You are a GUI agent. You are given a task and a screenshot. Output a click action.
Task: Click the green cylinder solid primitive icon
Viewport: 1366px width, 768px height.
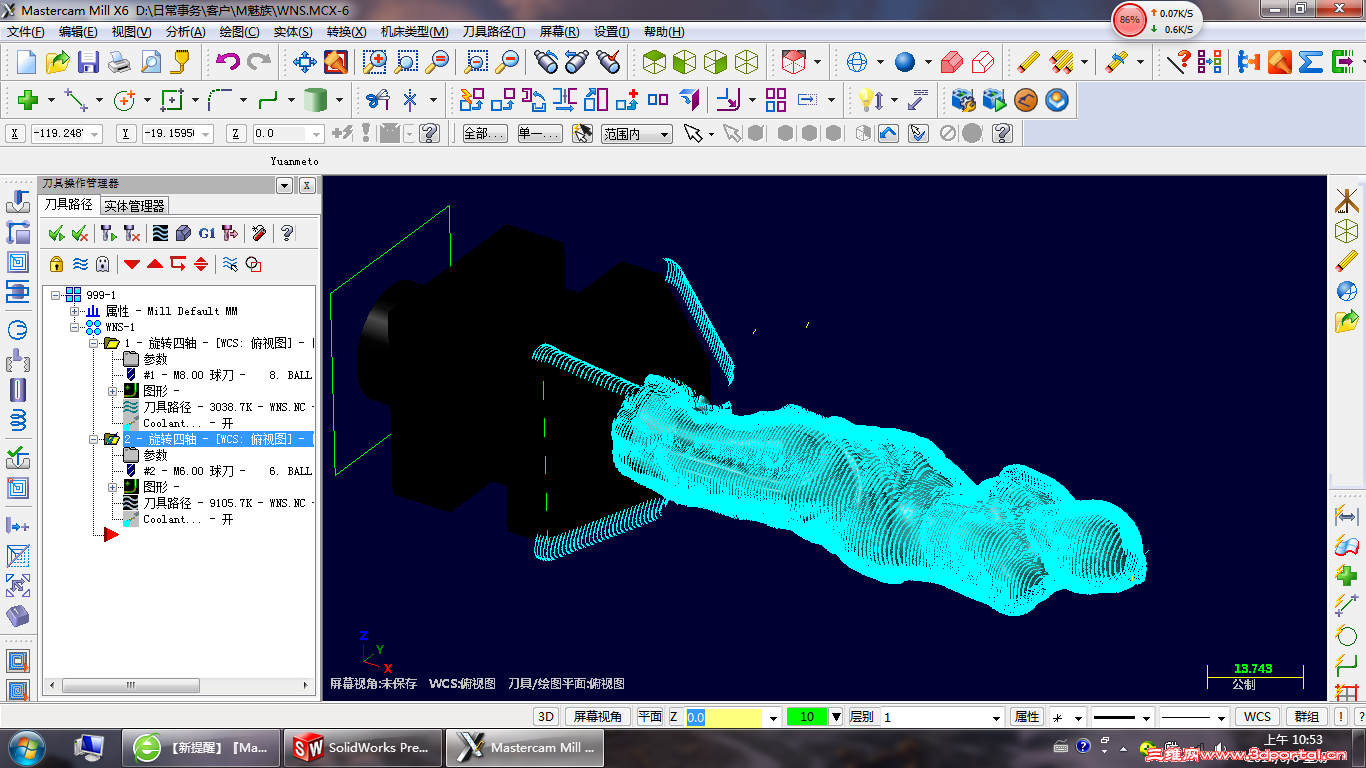(x=316, y=100)
